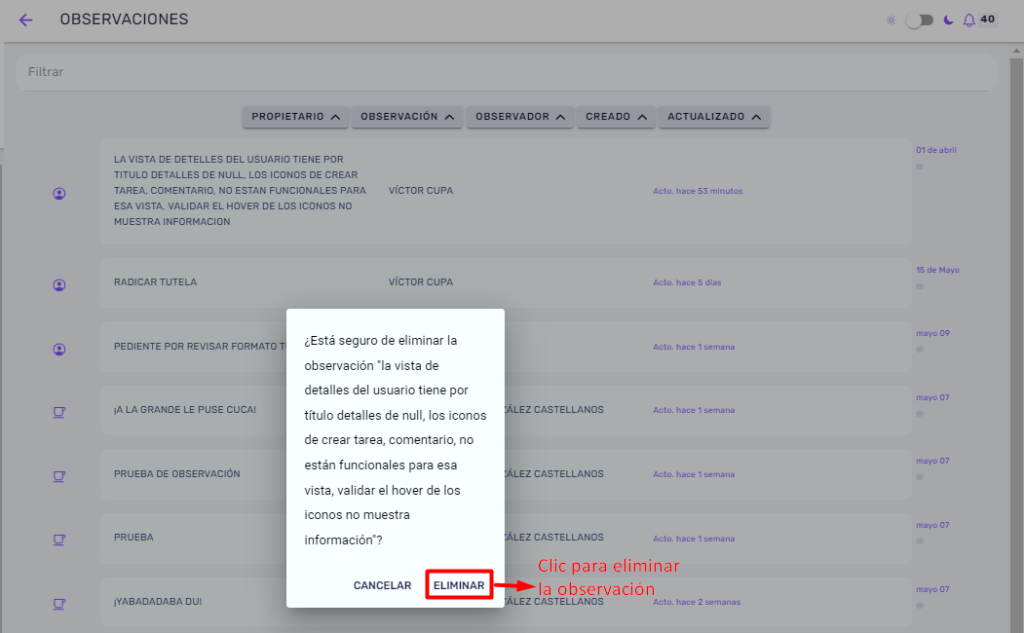
Task: Click the user icon beside PEDIENTE POR REVISAR FORMATO
Action: click(59, 349)
